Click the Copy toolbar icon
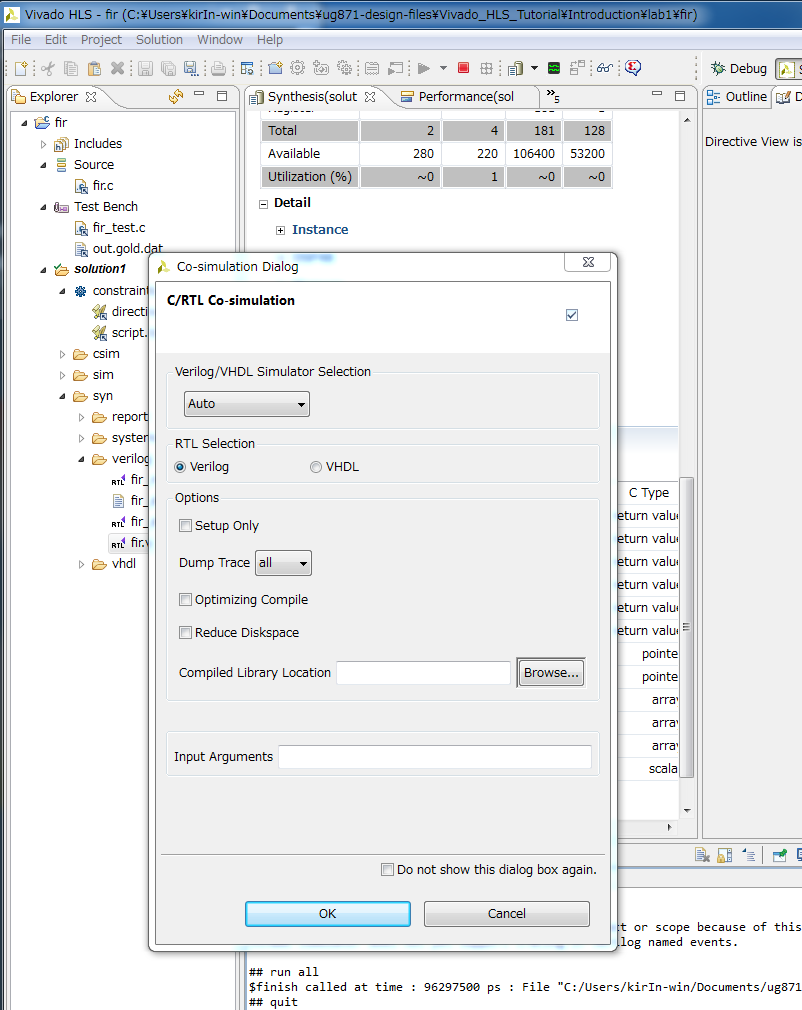Screen dimensions: 802x1010 point(71,68)
